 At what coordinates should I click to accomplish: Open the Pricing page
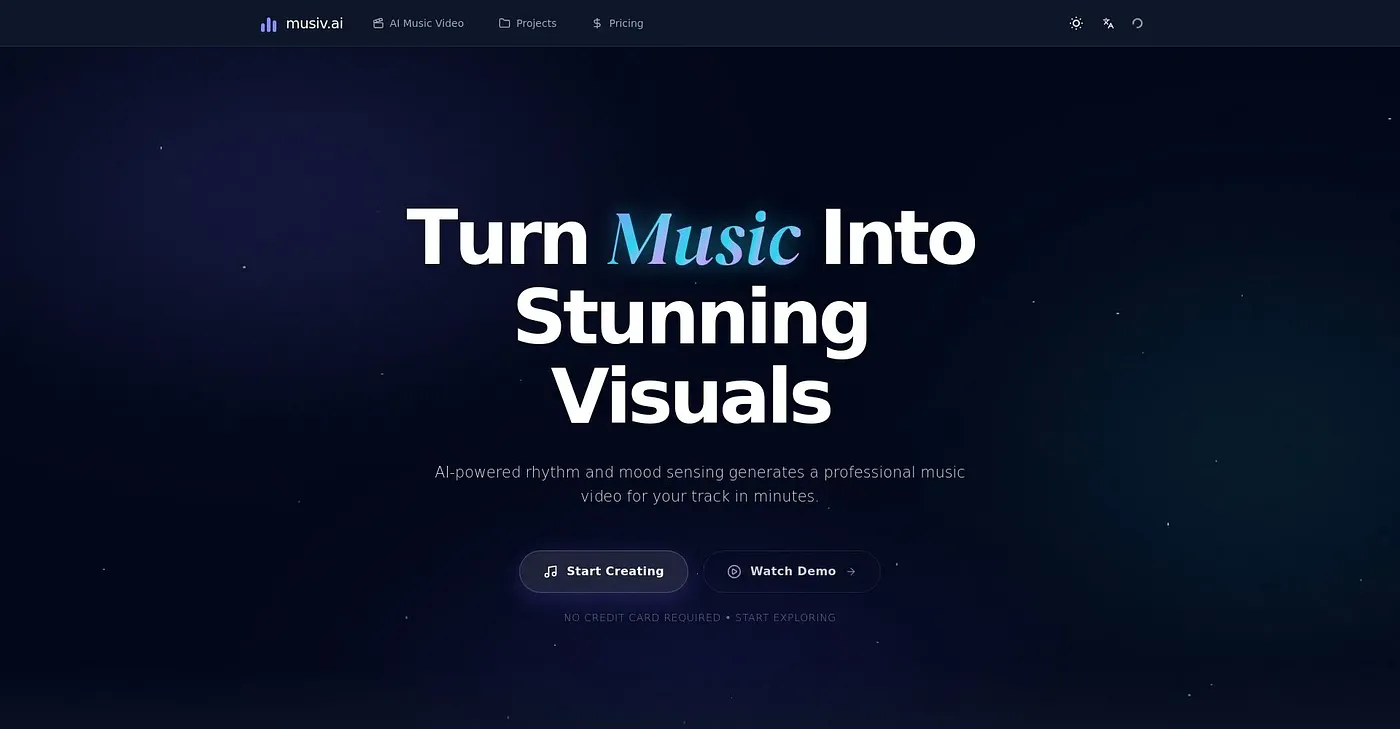(617, 23)
